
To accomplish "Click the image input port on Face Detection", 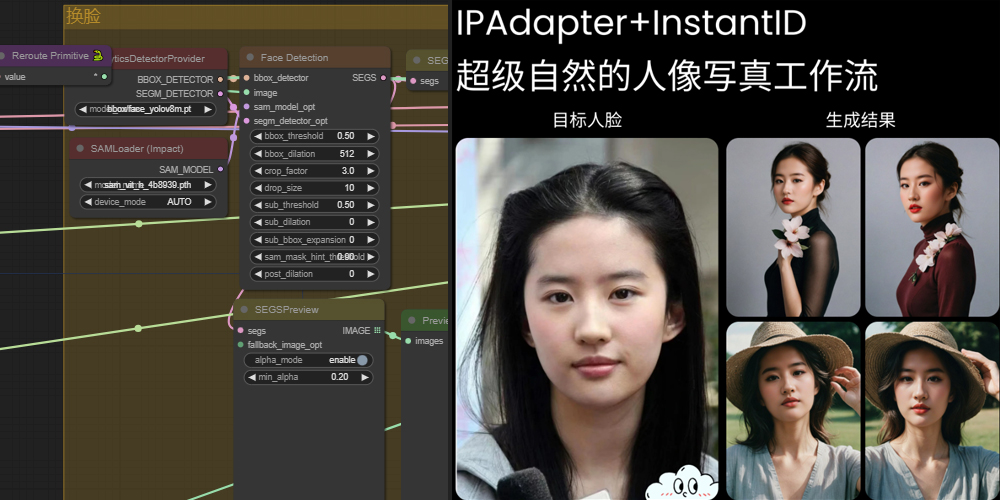I will point(247,92).
